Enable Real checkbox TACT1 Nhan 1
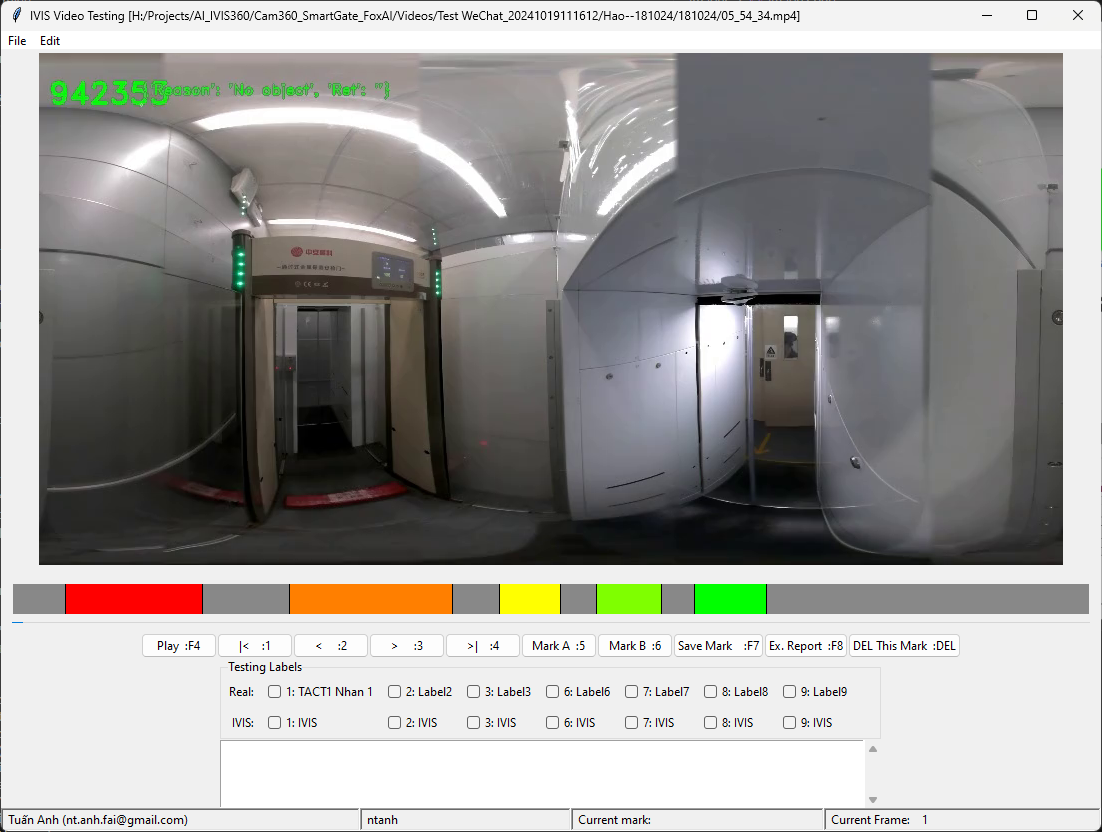 click(275, 692)
